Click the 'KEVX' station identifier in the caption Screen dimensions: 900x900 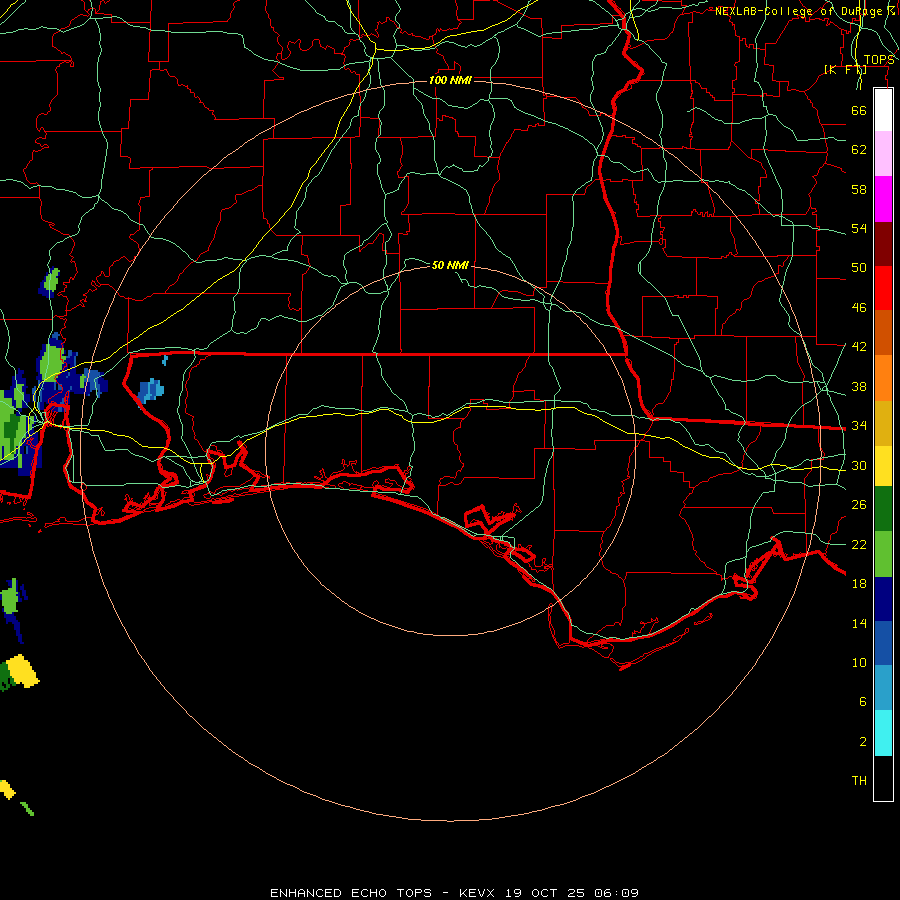[477, 893]
